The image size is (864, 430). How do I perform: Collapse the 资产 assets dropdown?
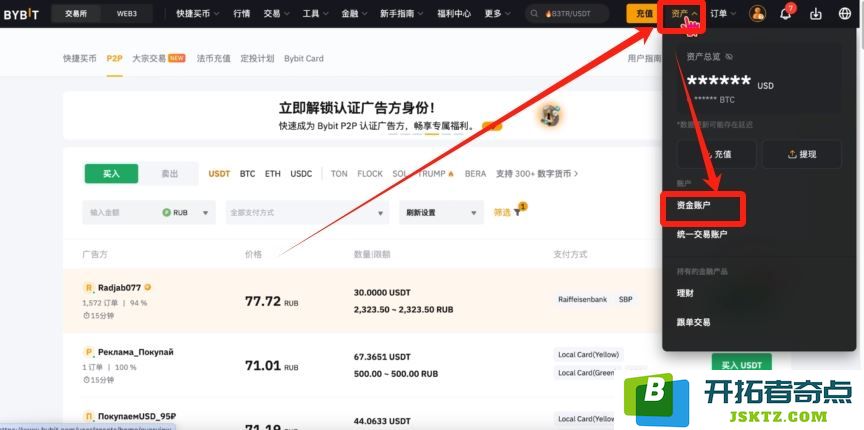click(684, 13)
